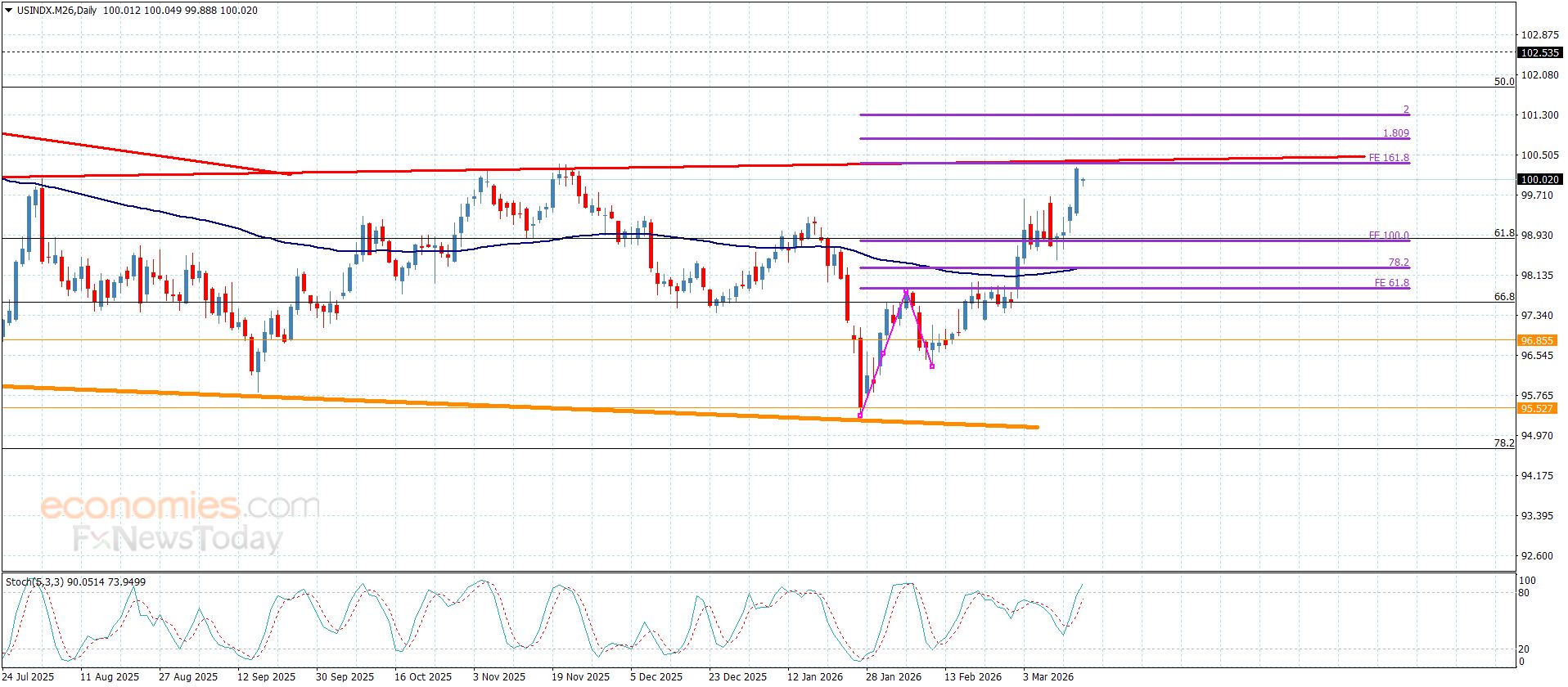1568x687 pixels.
Task: Select the USINDX.M26,Daily chart title
Action: click(x=56, y=11)
